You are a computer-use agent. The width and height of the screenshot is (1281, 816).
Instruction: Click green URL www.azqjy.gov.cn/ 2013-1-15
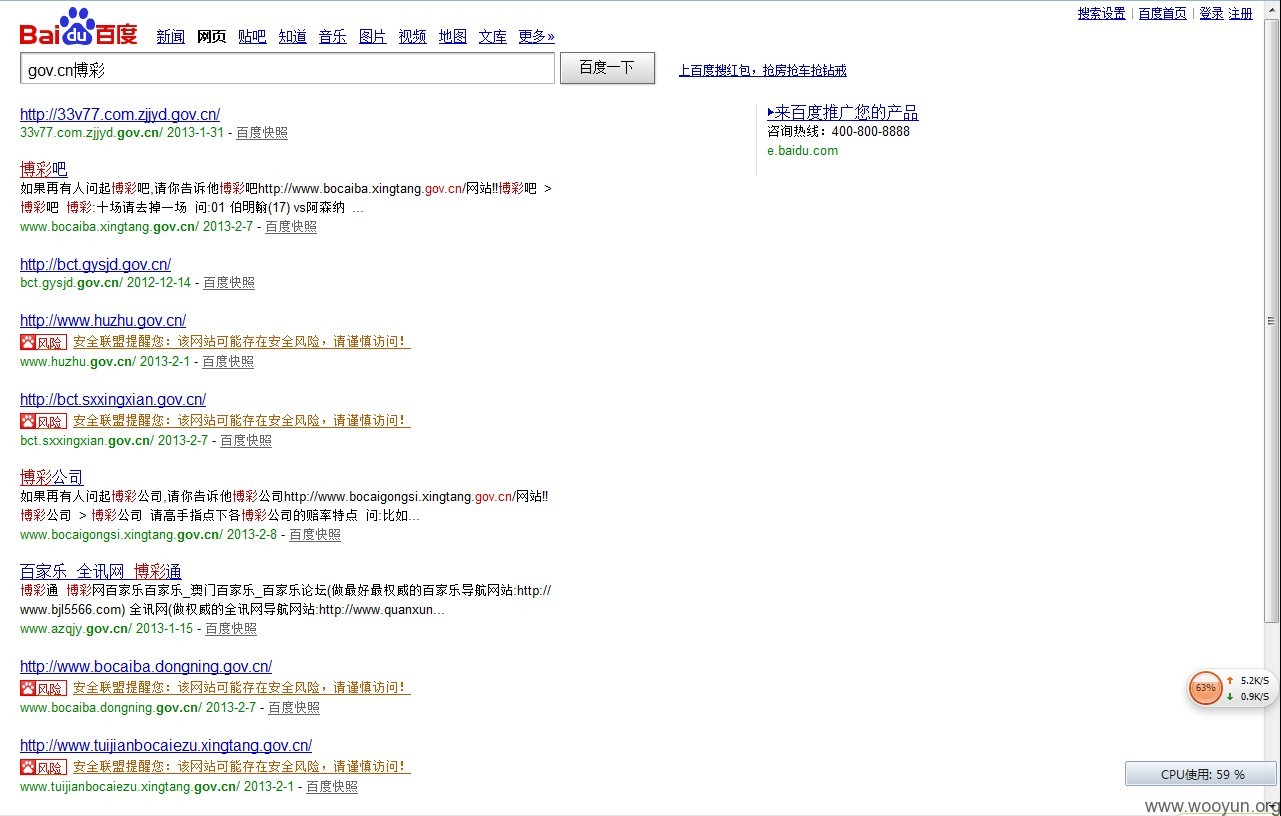coord(107,629)
